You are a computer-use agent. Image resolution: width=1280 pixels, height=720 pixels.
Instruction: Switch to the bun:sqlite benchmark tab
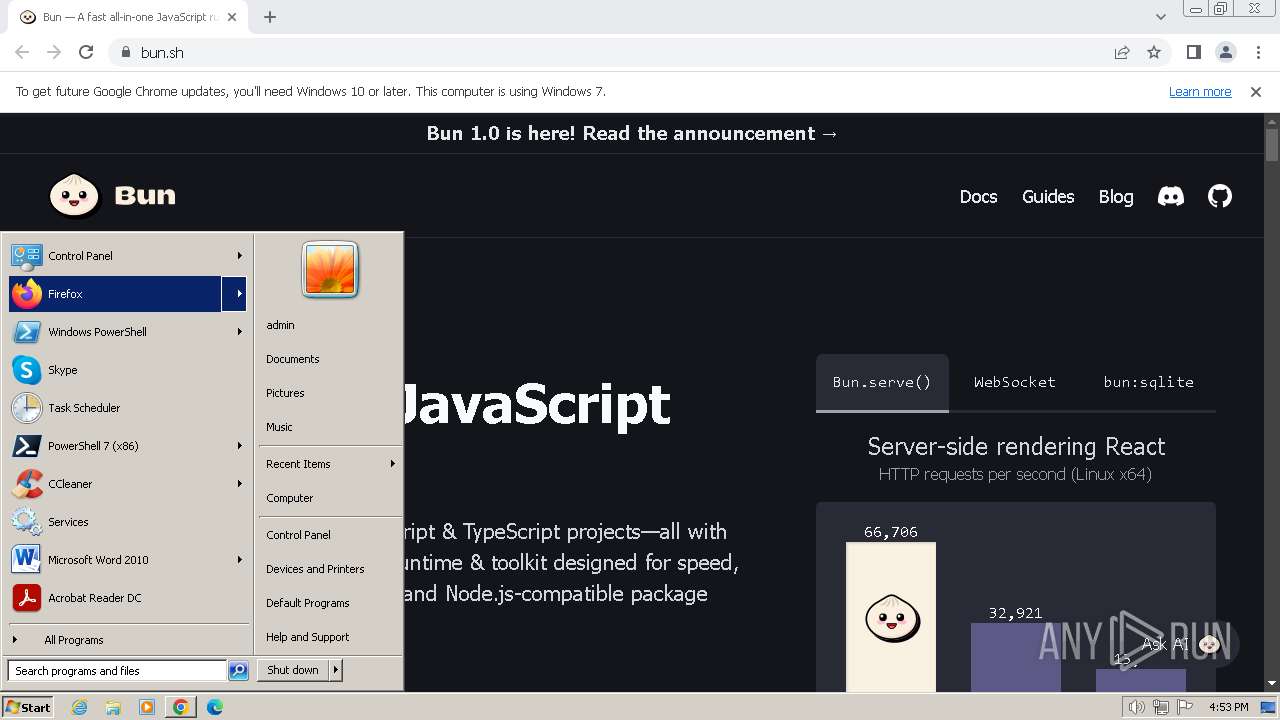(x=1148, y=382)
